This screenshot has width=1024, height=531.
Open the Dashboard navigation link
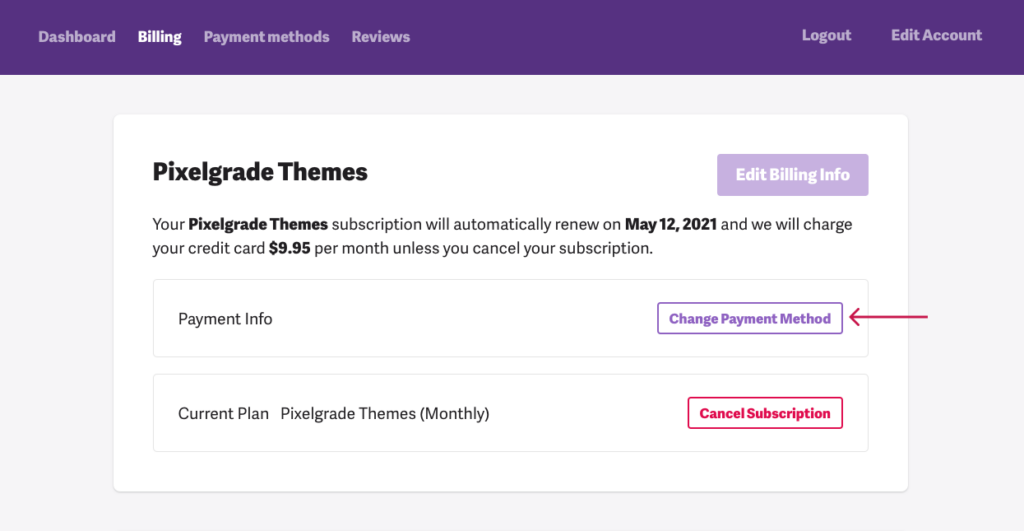pyautogui.click(x=76, y=37)
